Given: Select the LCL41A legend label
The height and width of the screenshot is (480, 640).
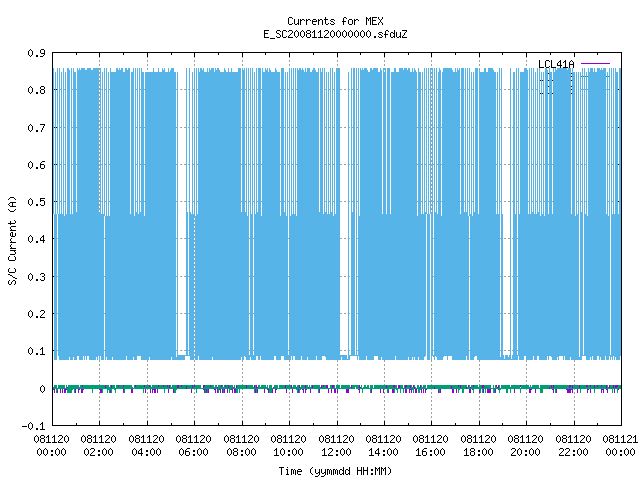Looking at the screenshot, I should 556,64.
